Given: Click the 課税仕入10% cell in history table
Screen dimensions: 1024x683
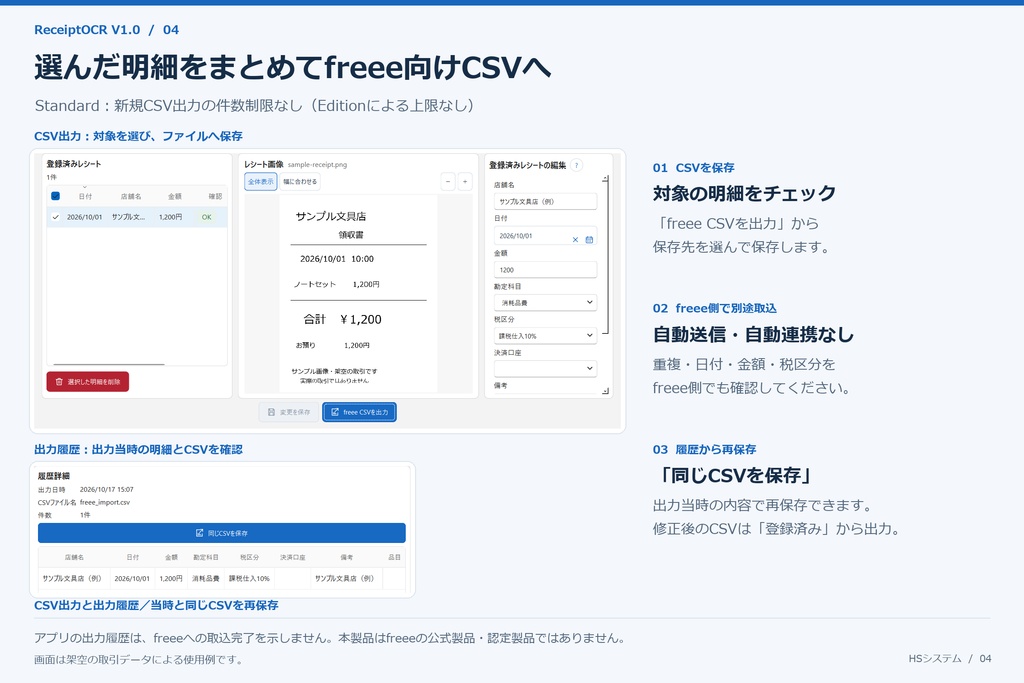Looking at the screenshot, I should 249,579.
